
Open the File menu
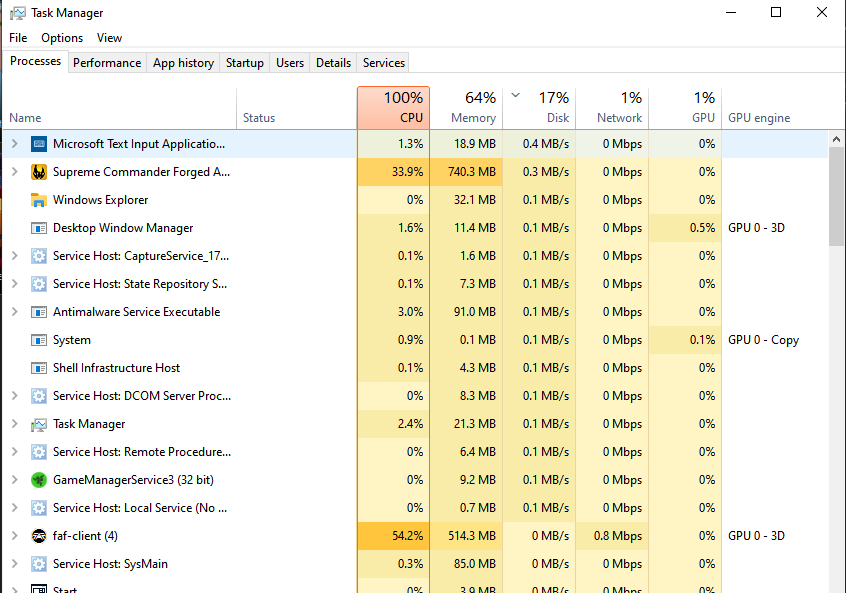pos(18,38)
